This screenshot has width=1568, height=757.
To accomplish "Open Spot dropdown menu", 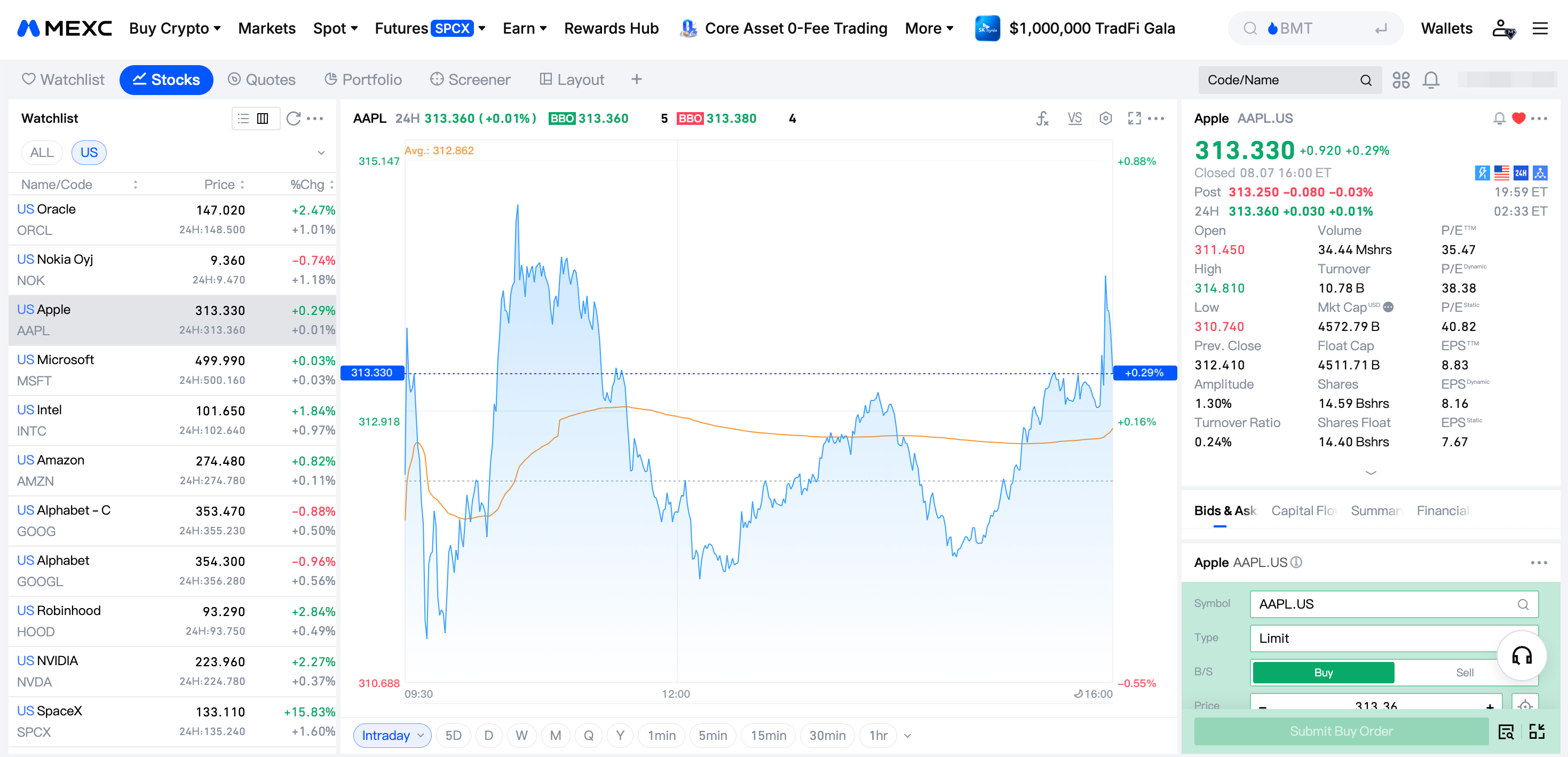I will pyautogui.click(x=335, y=29).
